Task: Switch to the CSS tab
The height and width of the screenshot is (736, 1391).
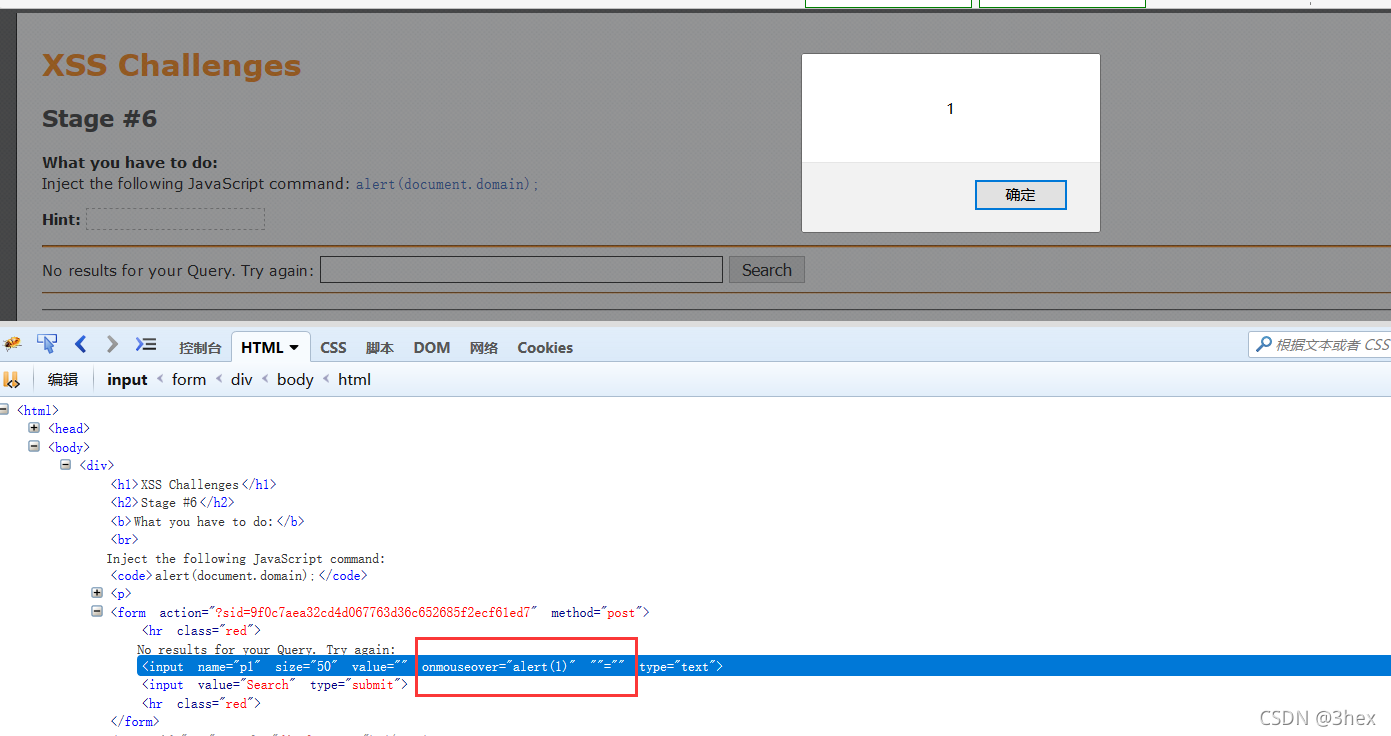Action: click(333, 347)
